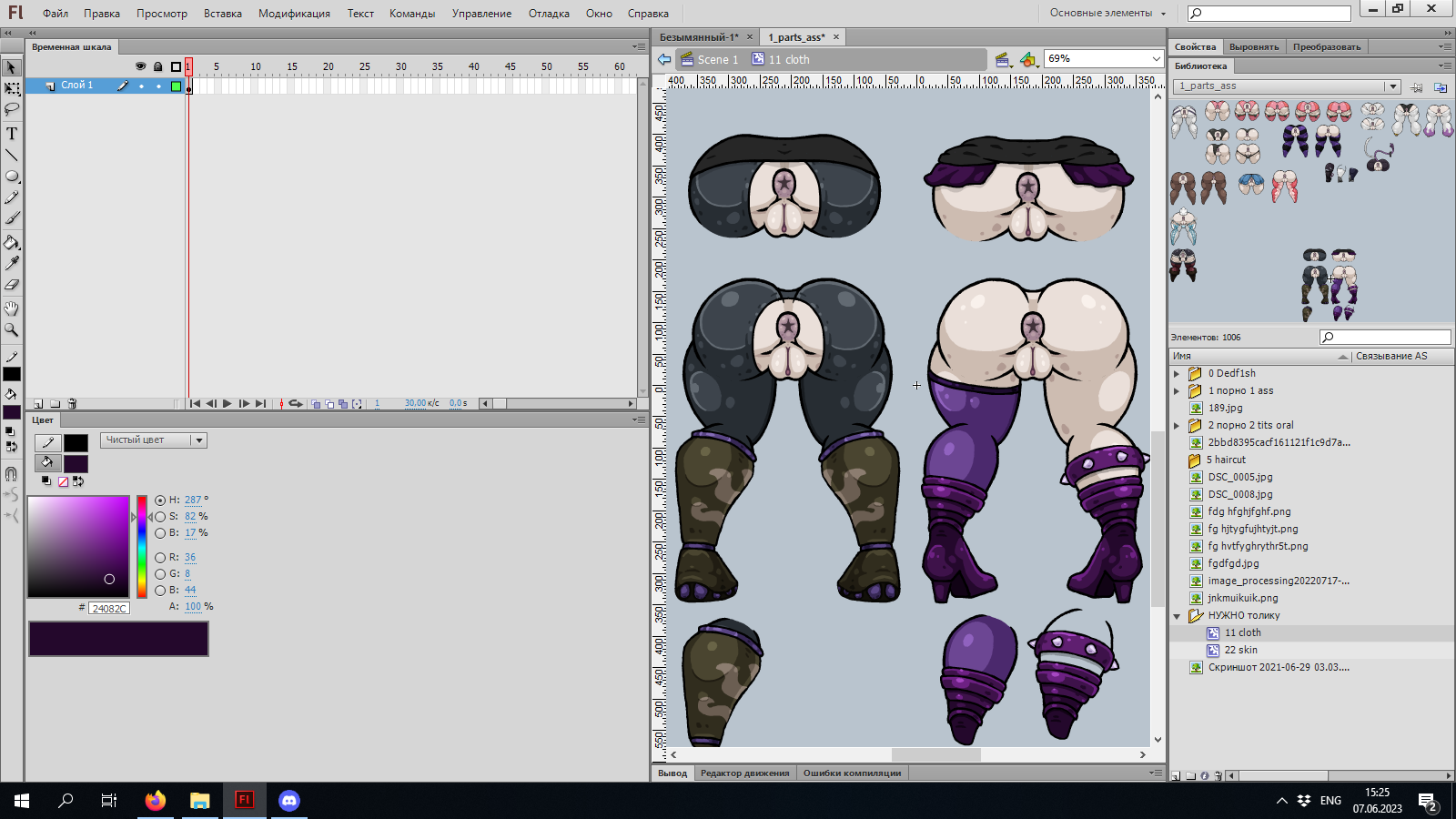Select the Free Transform tool
This screenshot has width=1456, height=819.
tap(12, 88)
